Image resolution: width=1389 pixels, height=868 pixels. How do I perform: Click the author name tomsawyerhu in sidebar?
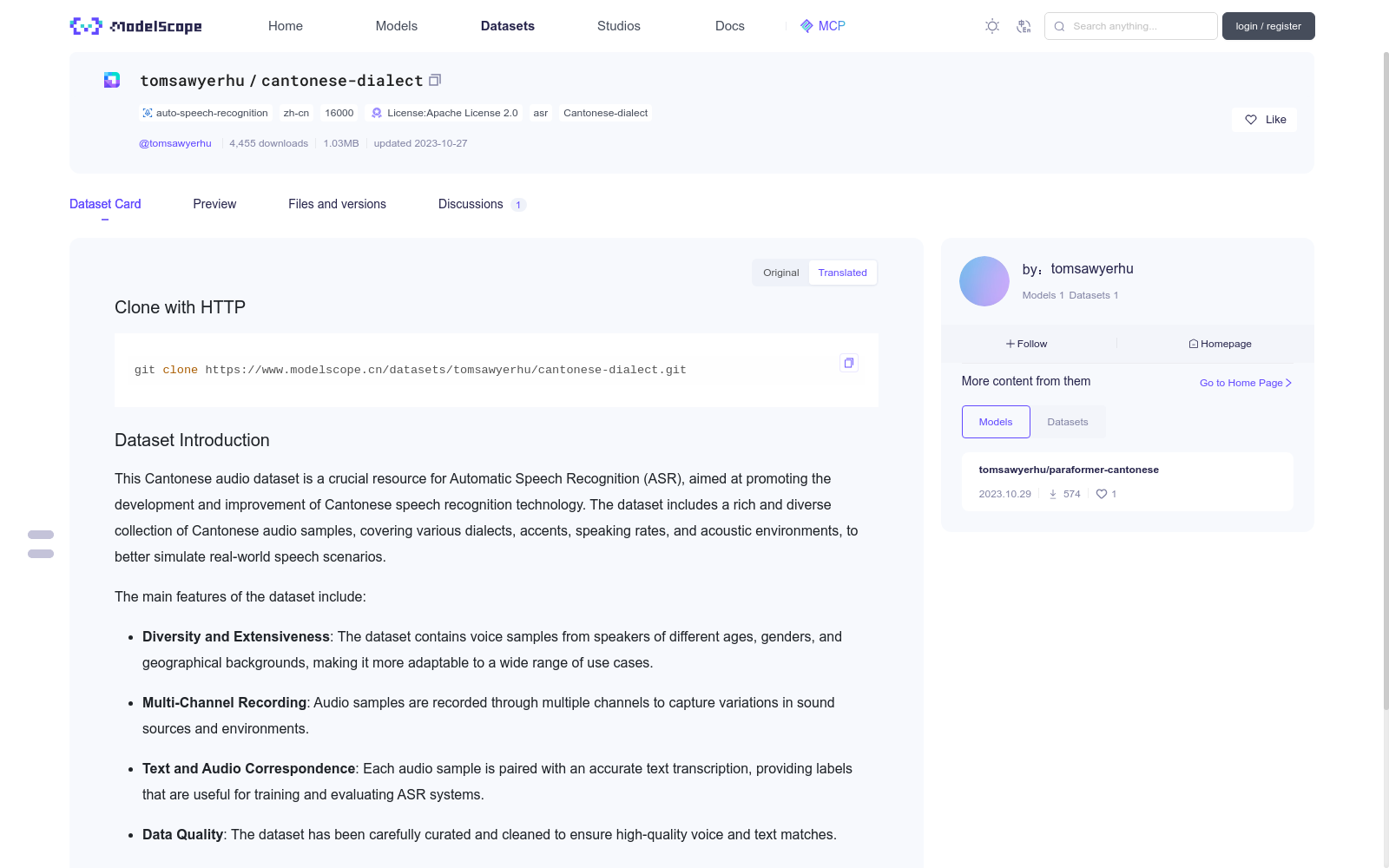tap(1092, 269)
